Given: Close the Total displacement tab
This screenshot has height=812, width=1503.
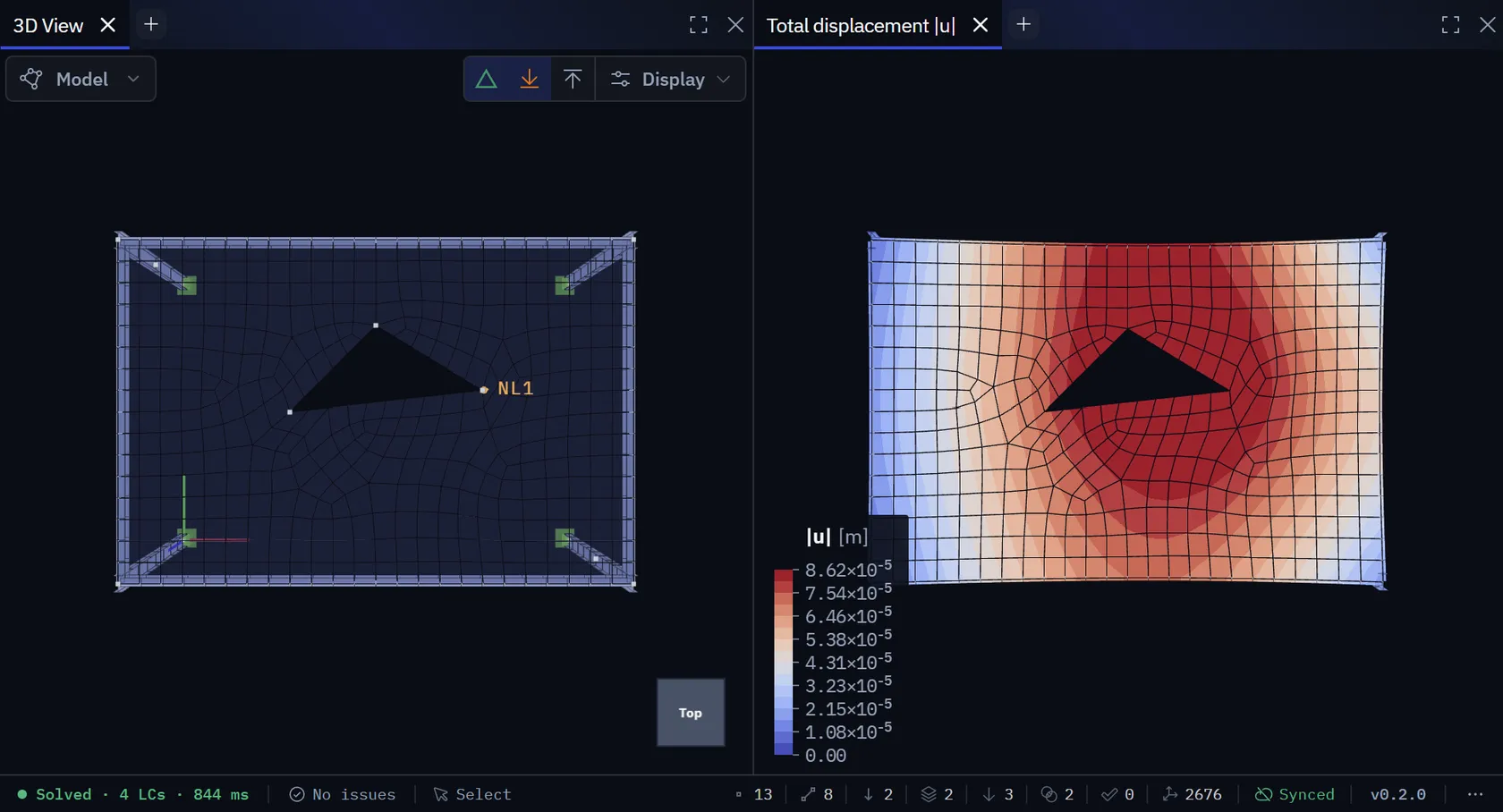Looking at the screenshot, I should coord(981,25).
